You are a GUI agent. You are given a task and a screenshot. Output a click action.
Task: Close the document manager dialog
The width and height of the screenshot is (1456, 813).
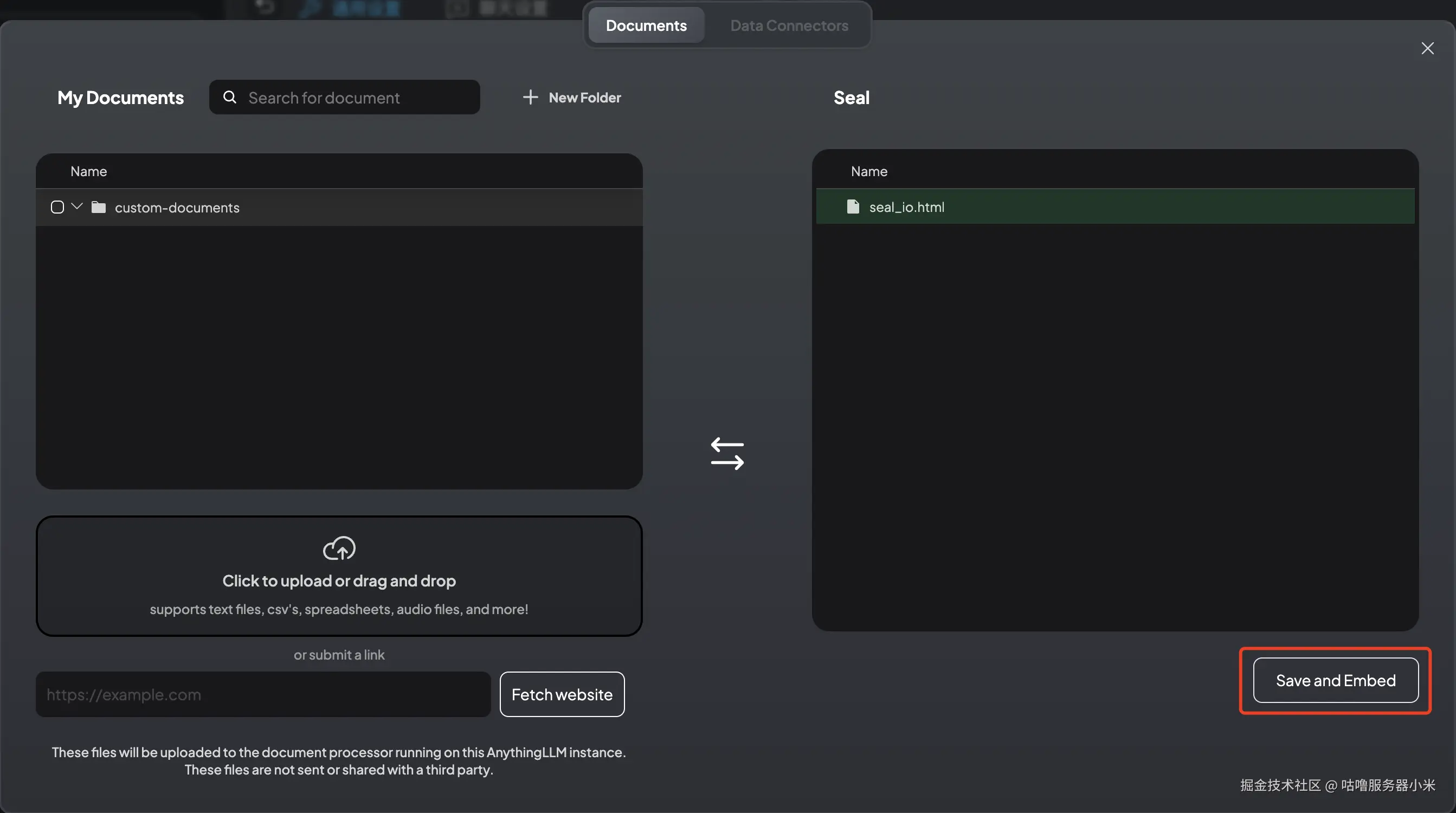pyautogui.click(x=1427, y=49)
